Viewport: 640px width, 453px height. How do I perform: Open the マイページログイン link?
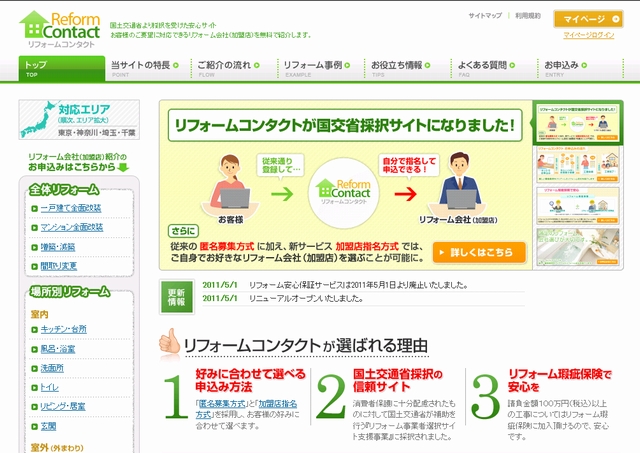coord(588,35)
